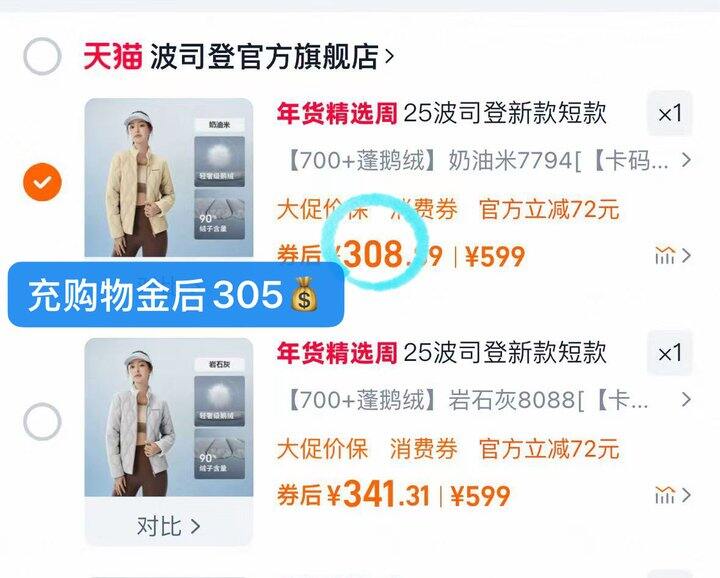Tap the money bag emoji on blue banner
720x578 pixels.
(304, 294)
